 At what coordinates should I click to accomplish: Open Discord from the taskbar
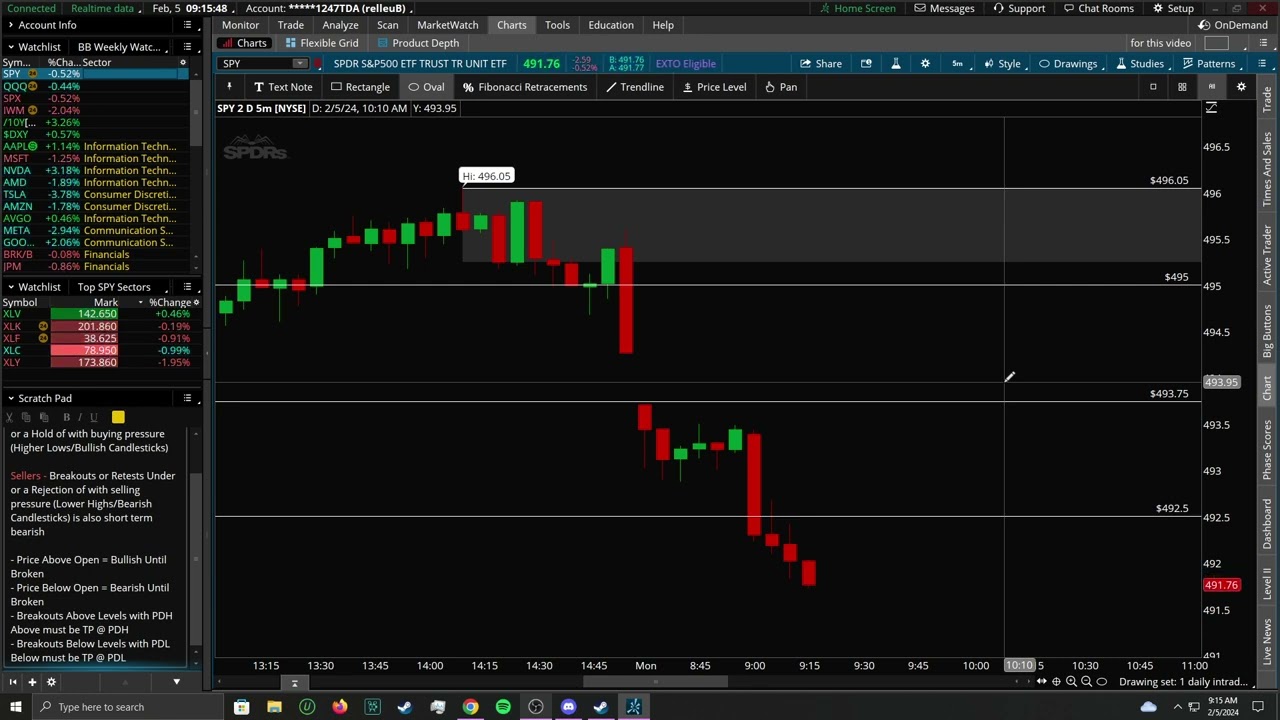(568, 707)
